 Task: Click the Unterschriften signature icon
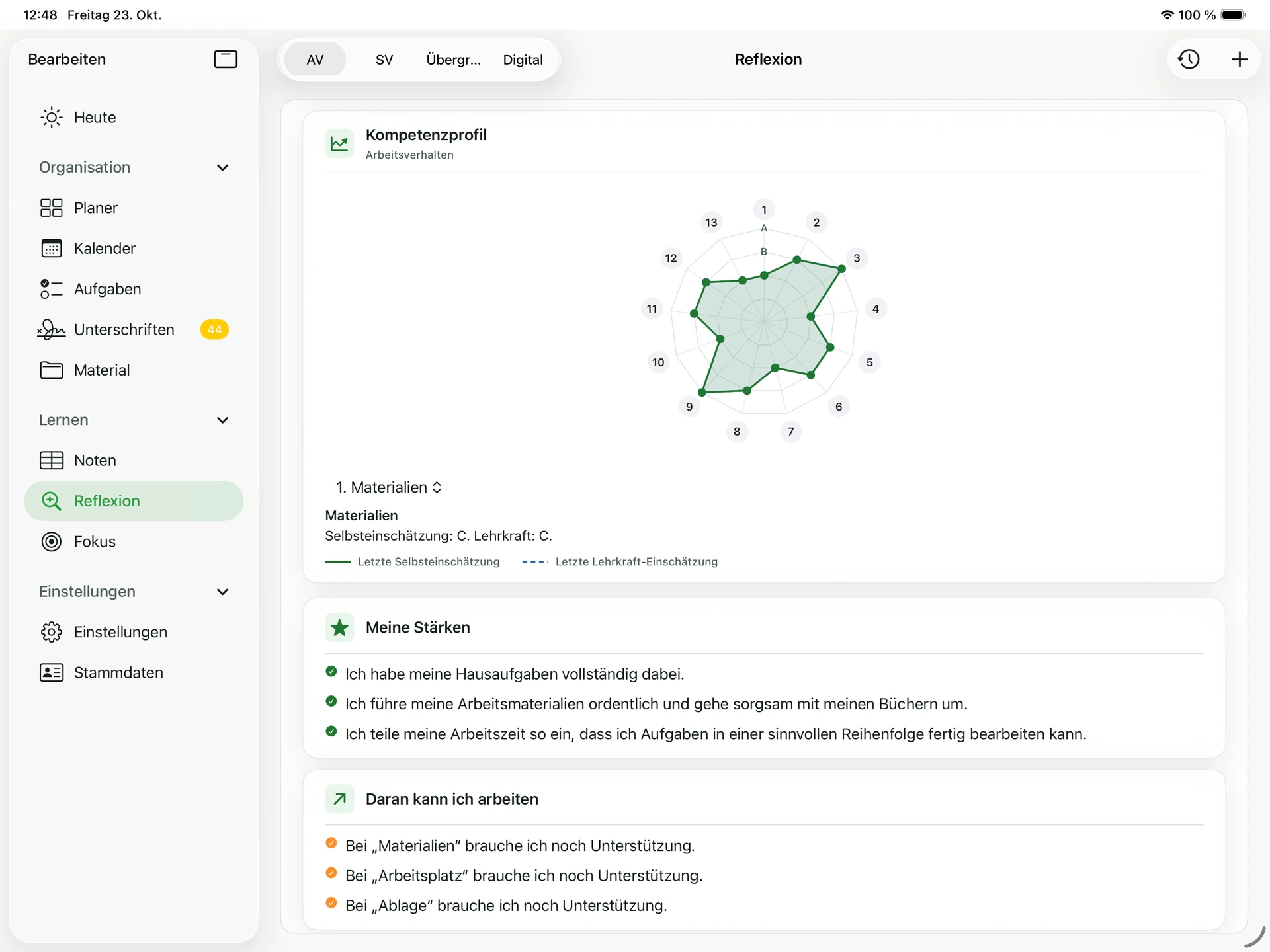point(52,329)
